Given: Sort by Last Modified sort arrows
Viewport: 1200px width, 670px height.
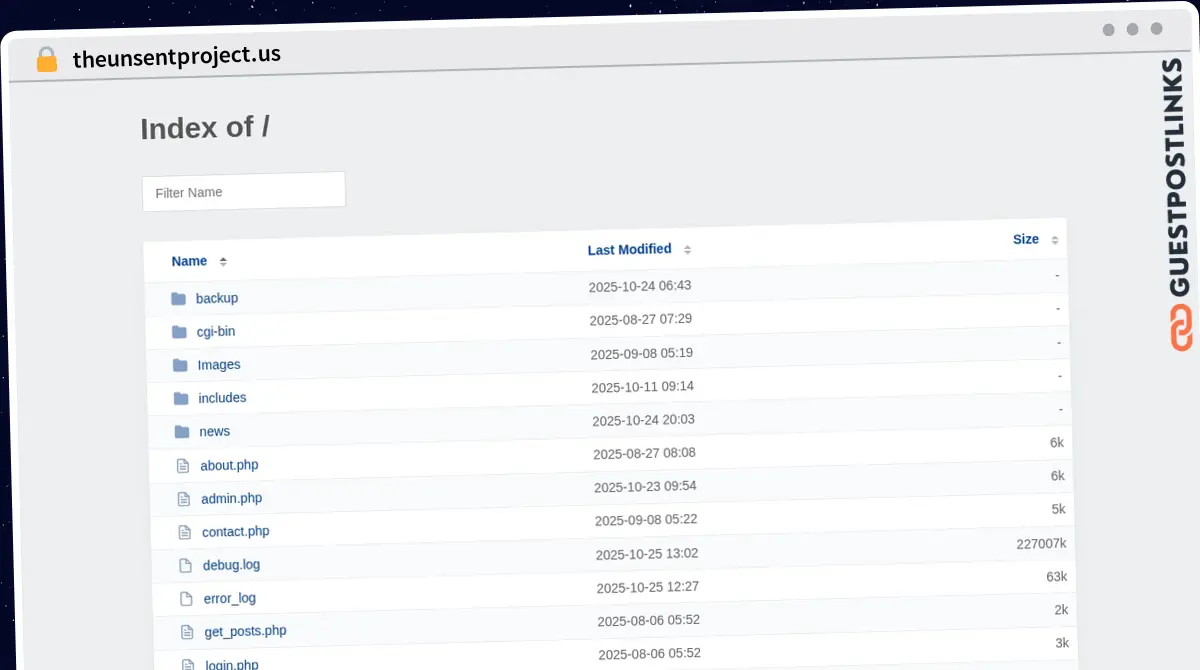Looking at the screenshot, I should pyautogui.click(x=687, y=249).
